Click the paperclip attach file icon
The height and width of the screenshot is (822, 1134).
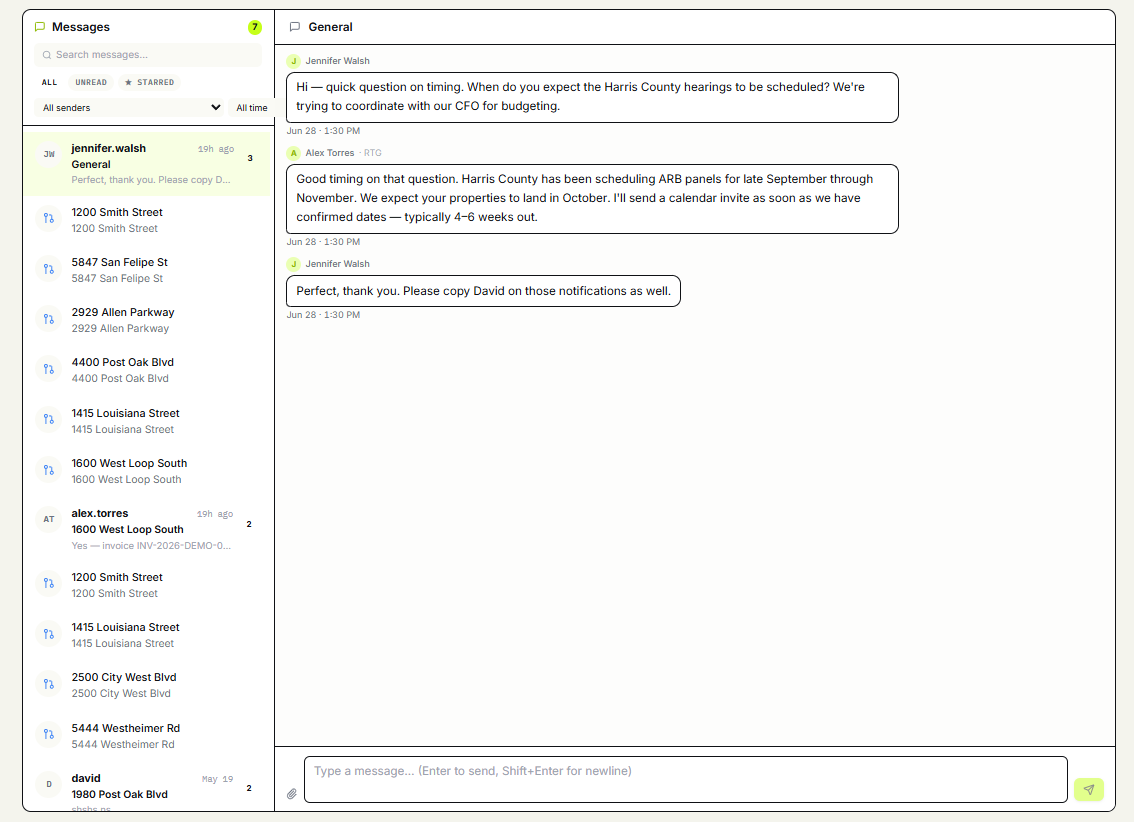click(x=291, y=794)
